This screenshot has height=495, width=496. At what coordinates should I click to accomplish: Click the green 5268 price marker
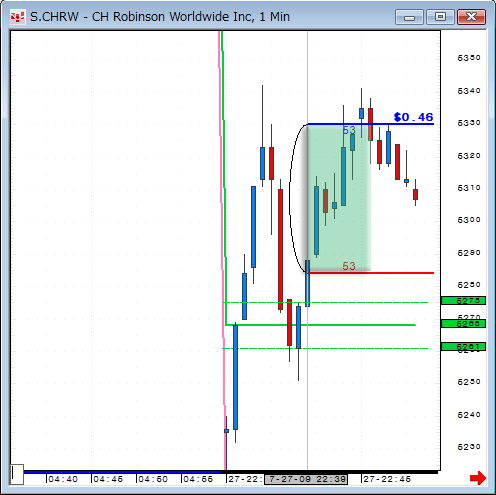[x=463, y=323]
